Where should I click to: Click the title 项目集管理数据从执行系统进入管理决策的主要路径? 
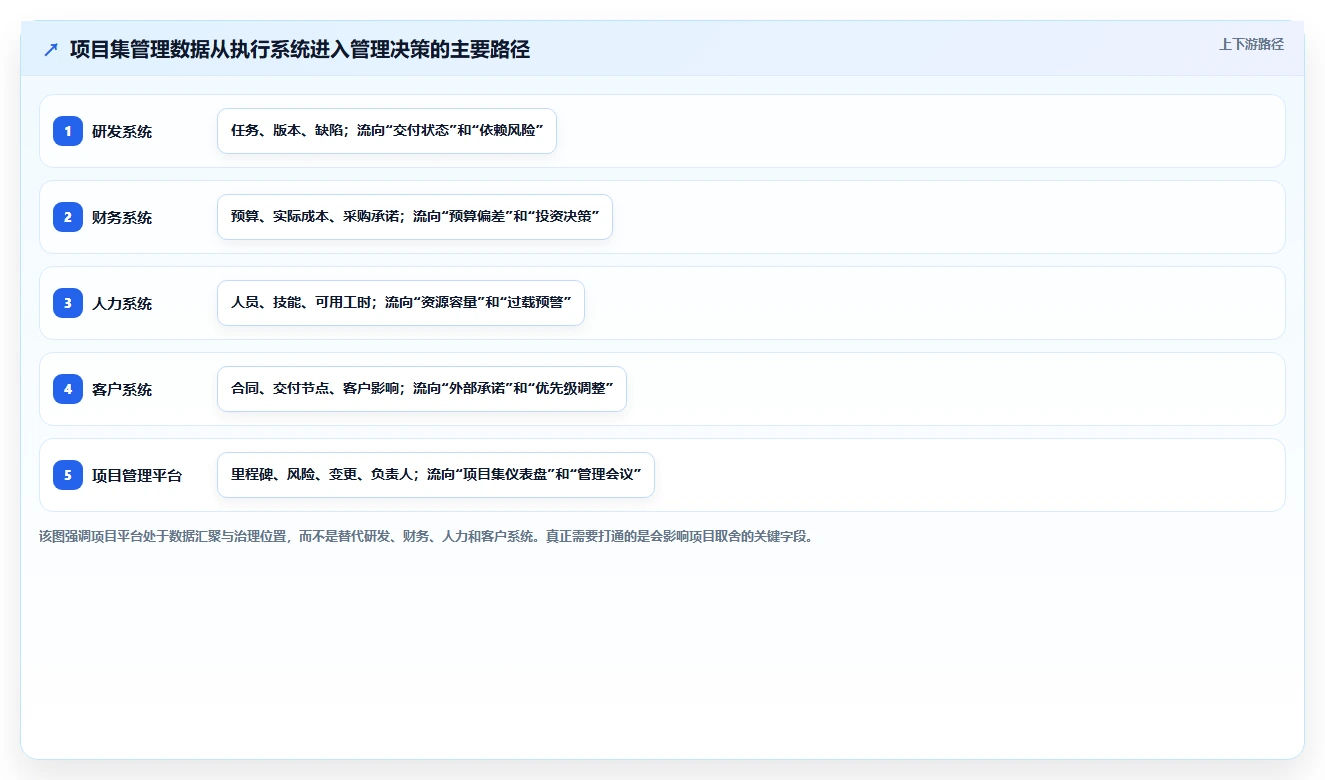(300, 49)
